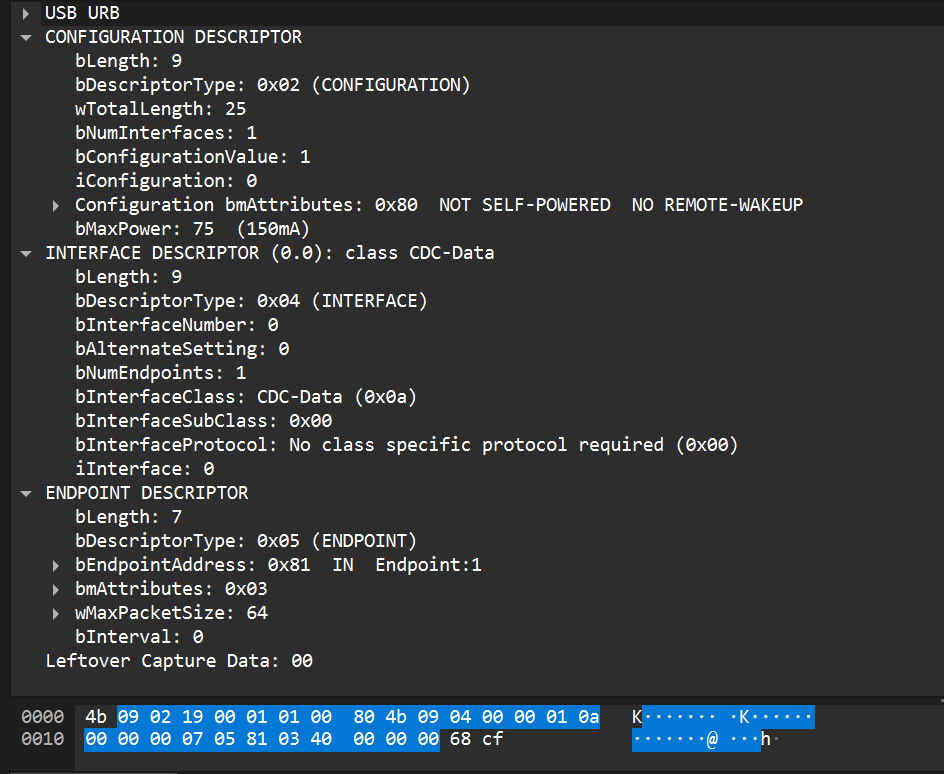Collapse the CONFIGURATION DESCRIPTOR section
The height and width of the screenshot is (774, 944).
tap(26, 37)
